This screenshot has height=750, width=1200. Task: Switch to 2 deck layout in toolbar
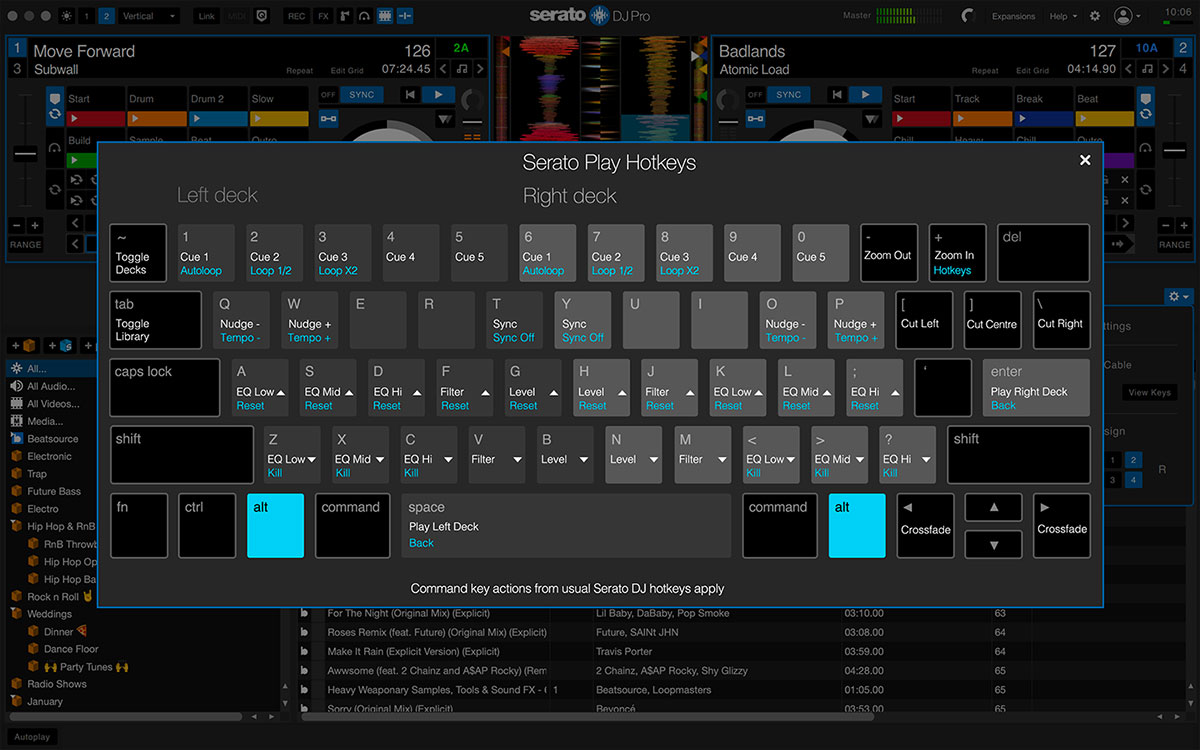coord(106,16)
